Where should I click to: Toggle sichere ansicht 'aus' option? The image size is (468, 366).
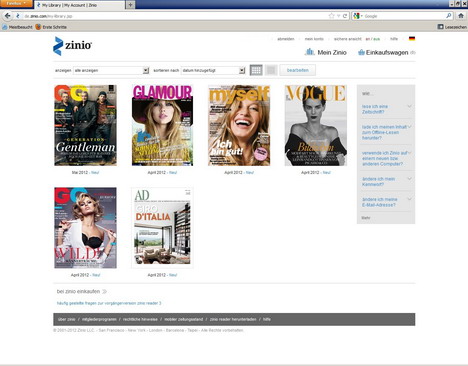(x=376, y=39)
